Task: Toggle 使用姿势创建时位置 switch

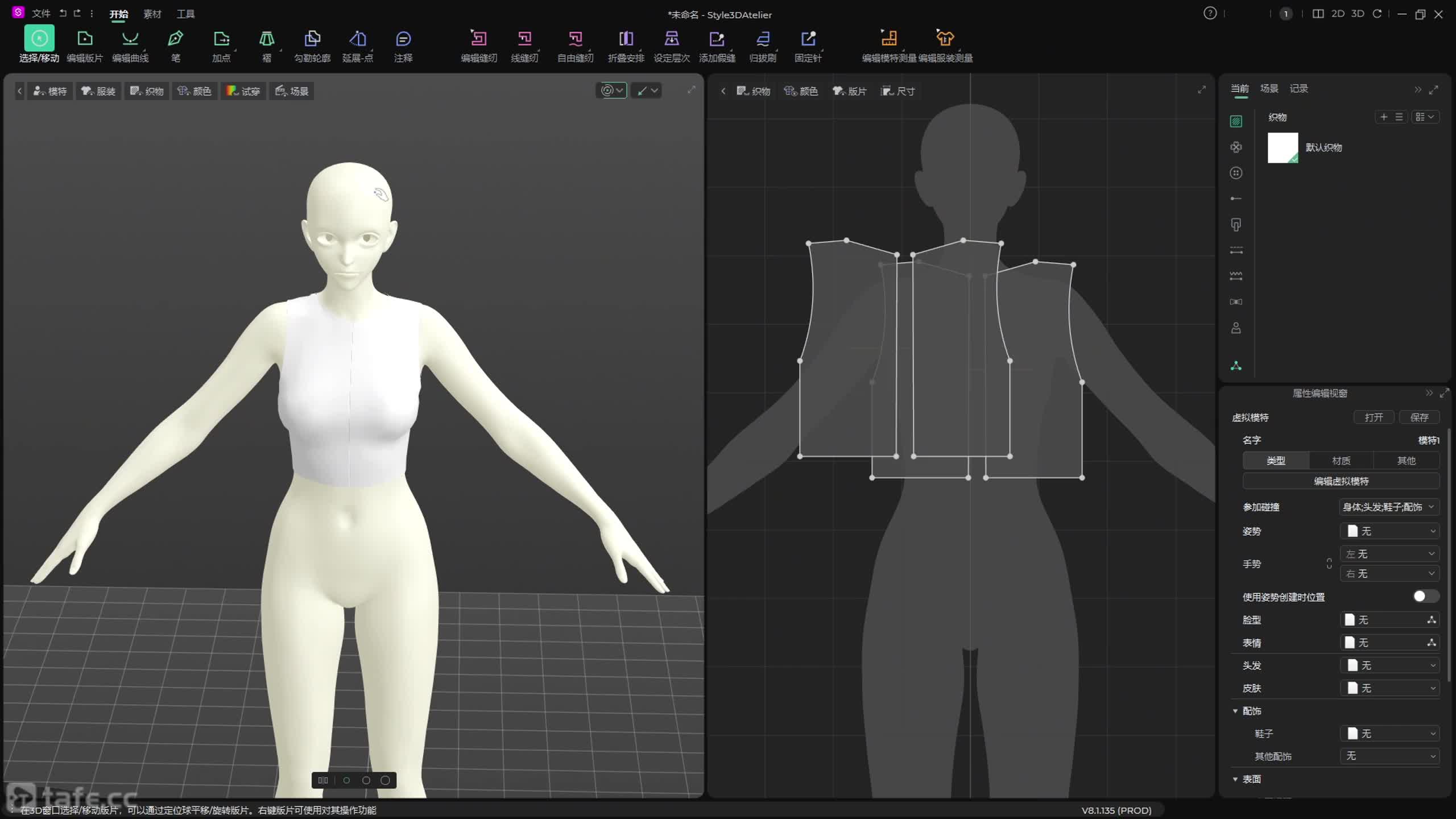Action: pyautogui.click(x=1425, y=596)
